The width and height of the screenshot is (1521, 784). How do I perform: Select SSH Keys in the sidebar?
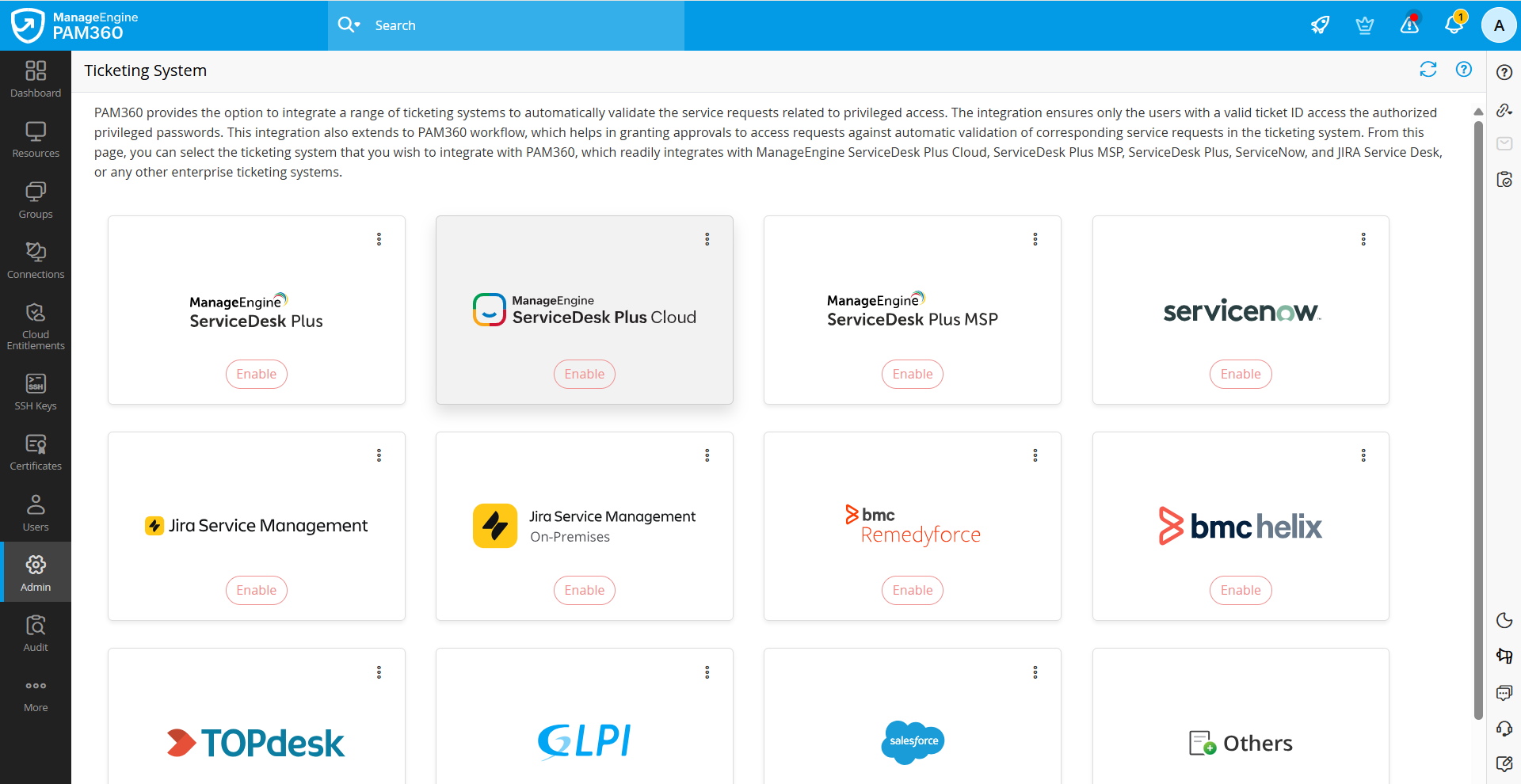(x=36, y=393)
